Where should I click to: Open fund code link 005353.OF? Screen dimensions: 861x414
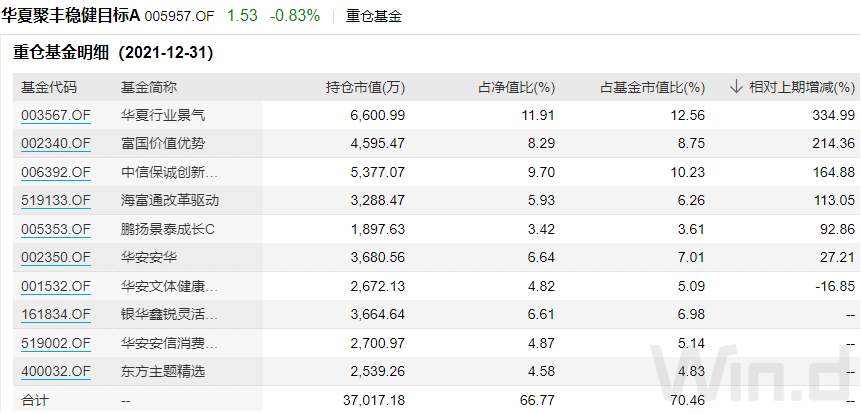(56, 229)
